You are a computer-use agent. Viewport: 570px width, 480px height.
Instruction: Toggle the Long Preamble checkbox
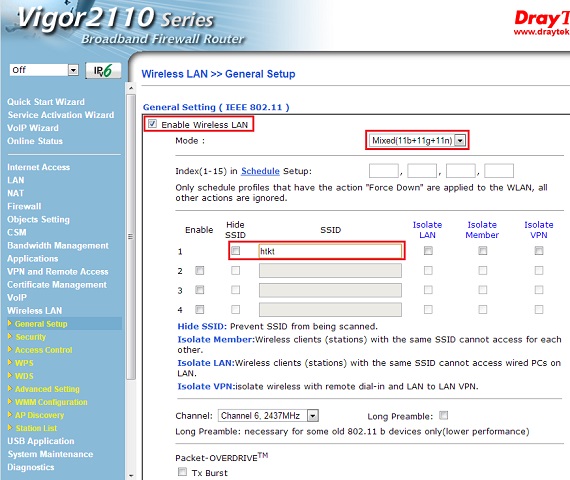pyautogui.click(x=443, y=415)
